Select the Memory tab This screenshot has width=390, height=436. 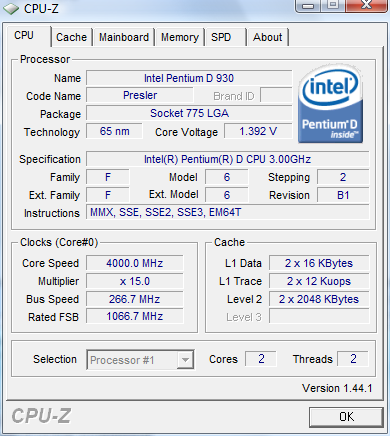[180, 37]
